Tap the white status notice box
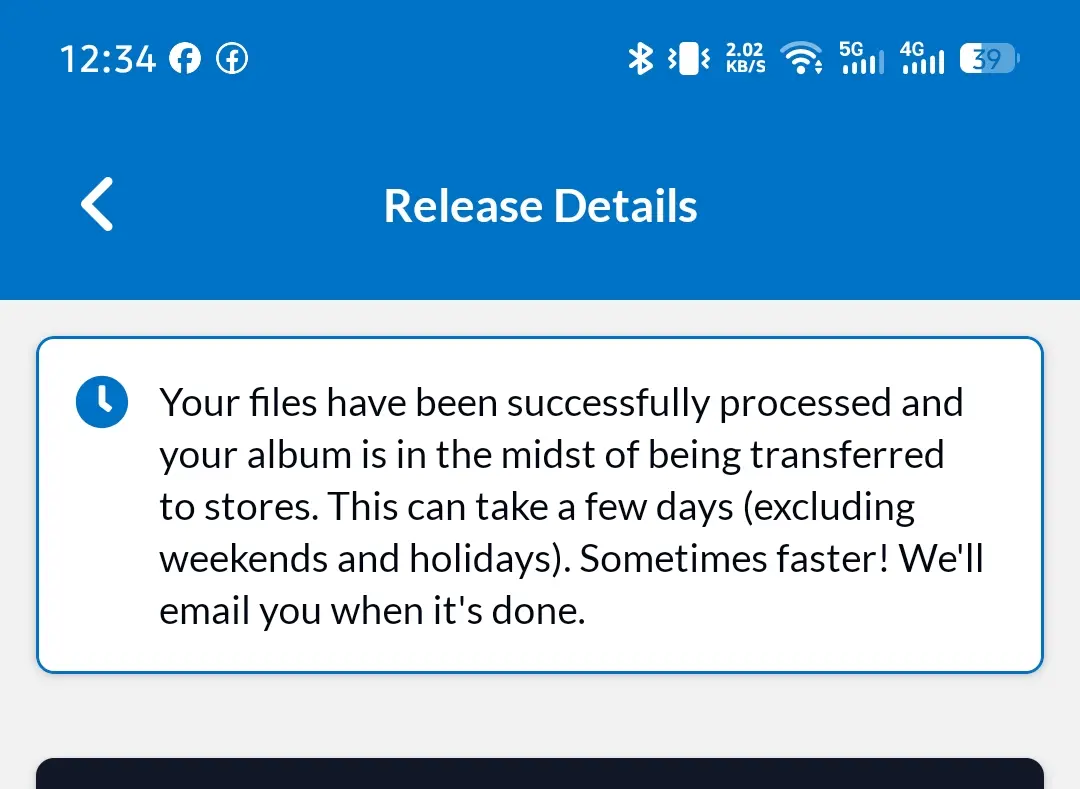 click(540, 505)
